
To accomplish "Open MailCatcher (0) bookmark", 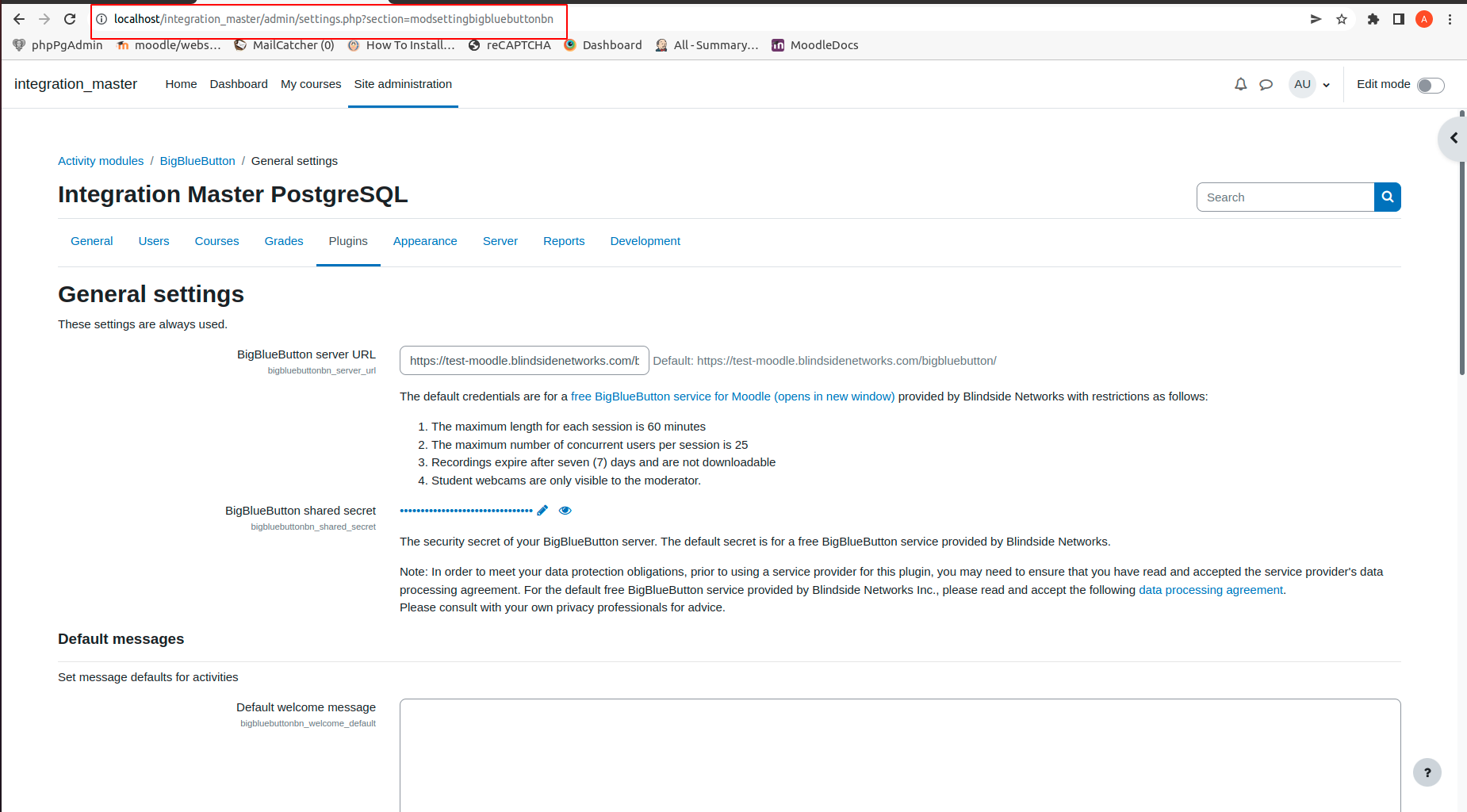I will 284,45.
